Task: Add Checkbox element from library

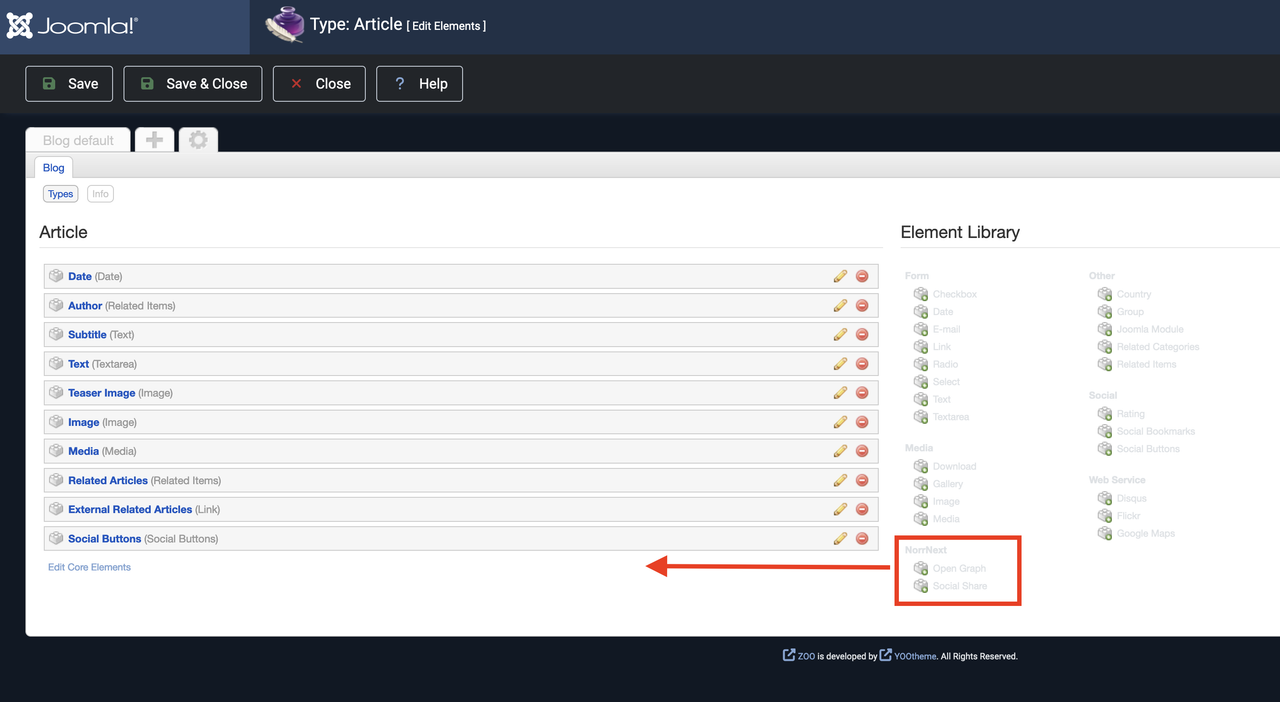Action: coord(945,294)
